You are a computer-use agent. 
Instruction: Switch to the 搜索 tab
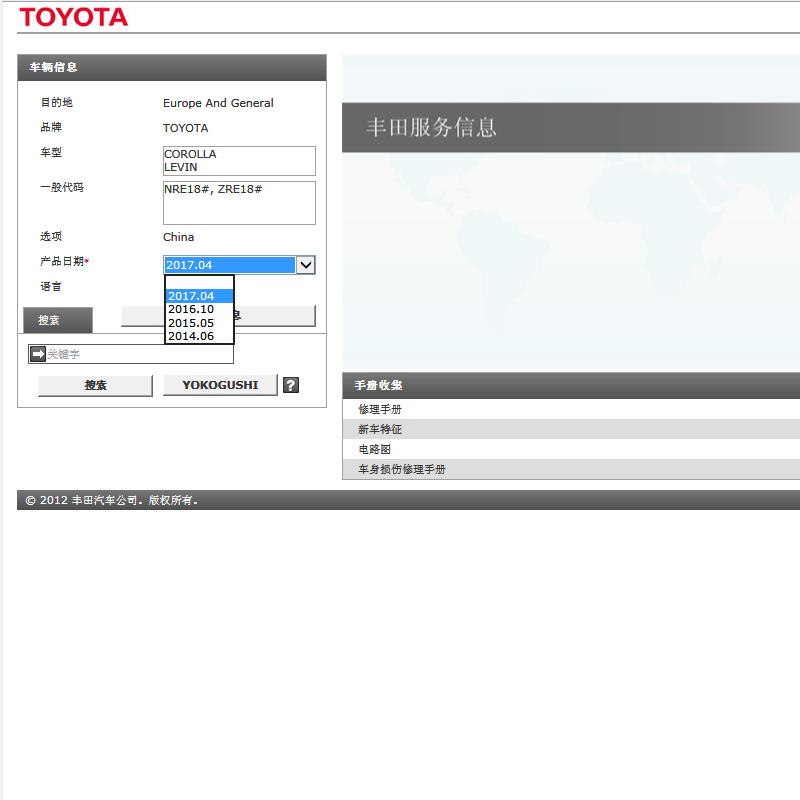(58, 320)
